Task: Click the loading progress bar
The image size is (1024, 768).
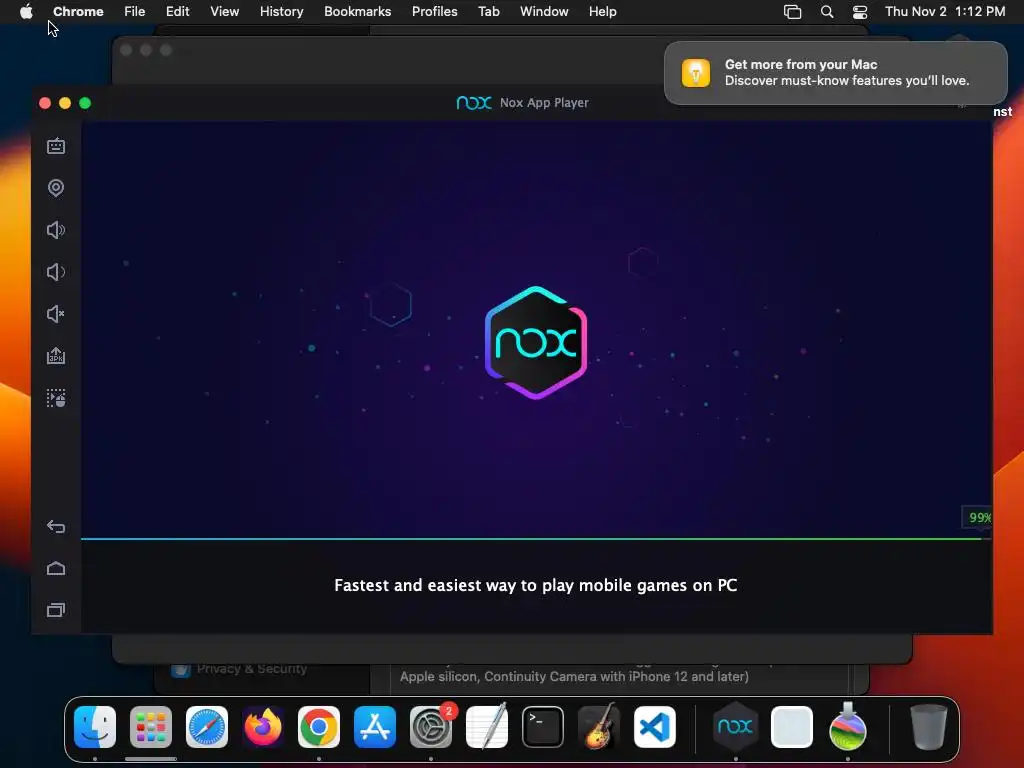Action: (x=536, y=539)
